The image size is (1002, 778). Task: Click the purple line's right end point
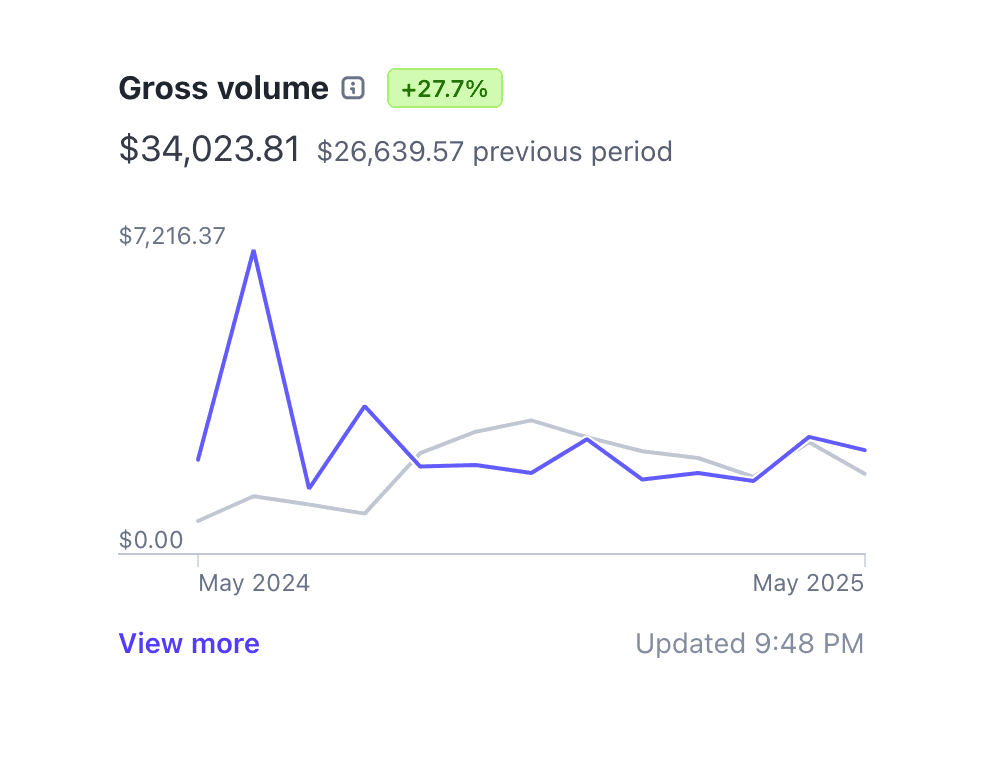click(x=865, y=450)
